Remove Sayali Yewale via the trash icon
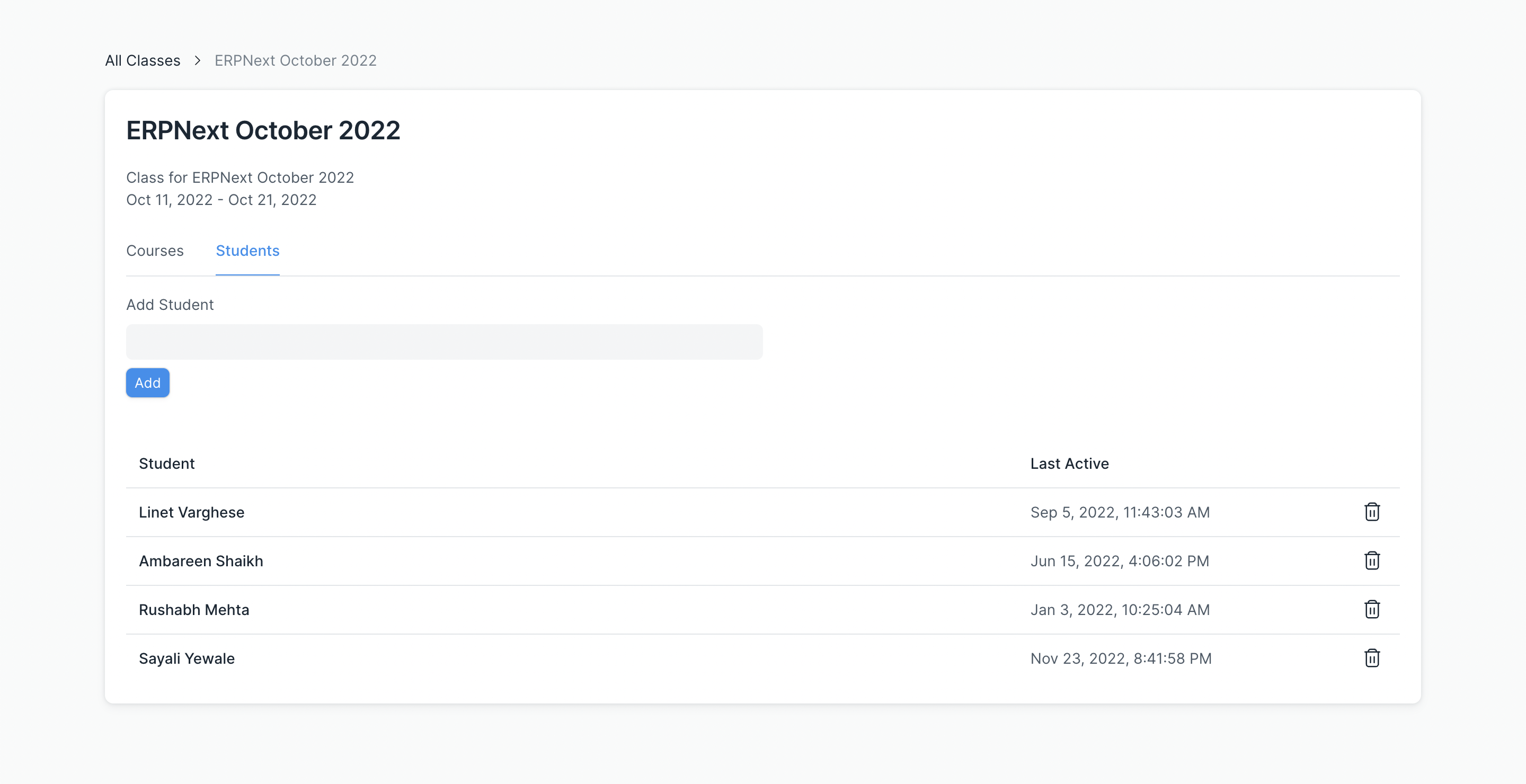 coord(1372,658)
